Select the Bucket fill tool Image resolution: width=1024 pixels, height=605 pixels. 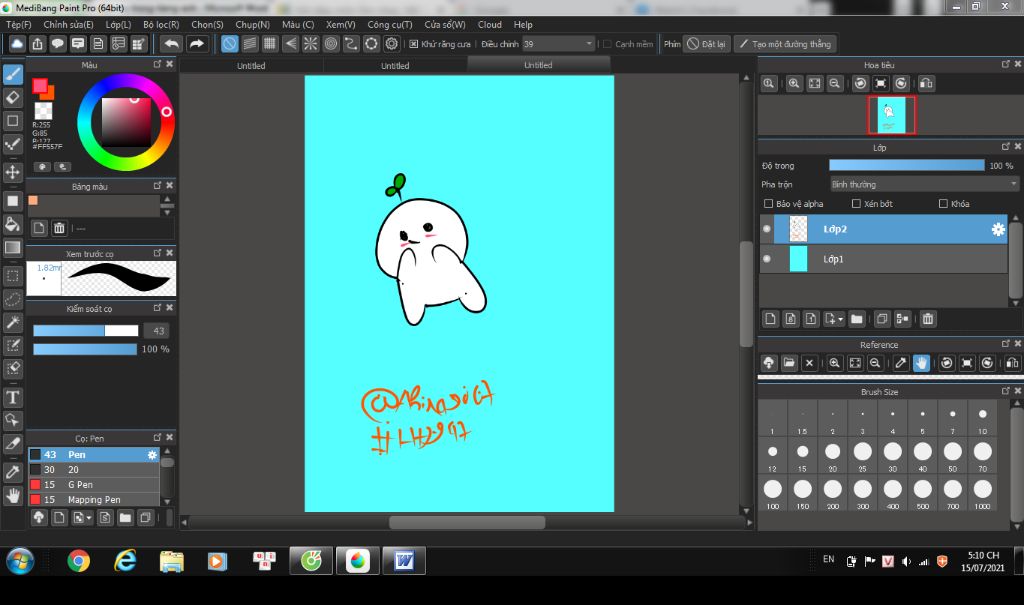13,224
